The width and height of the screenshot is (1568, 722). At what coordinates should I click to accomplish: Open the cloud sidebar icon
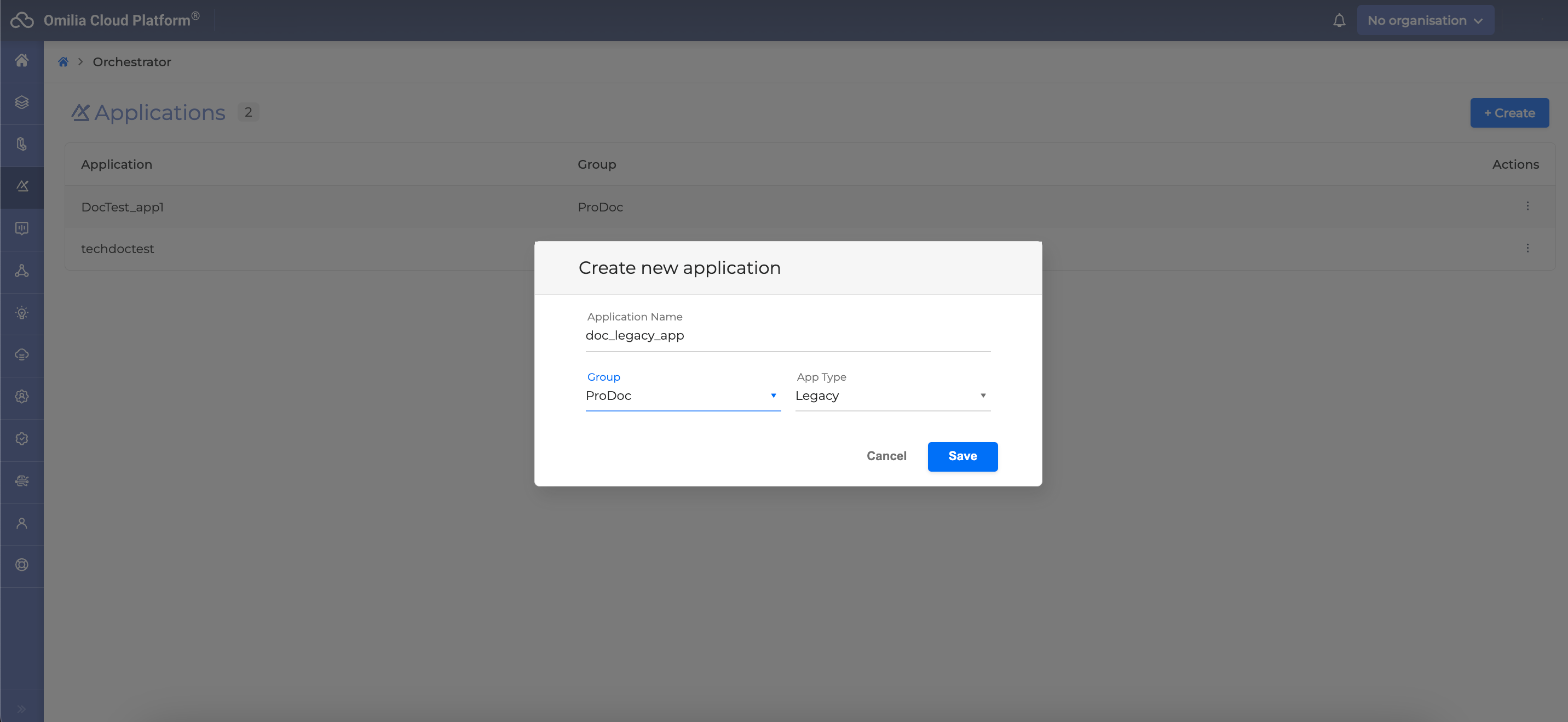pyautogui.click(x=22, y=354)
